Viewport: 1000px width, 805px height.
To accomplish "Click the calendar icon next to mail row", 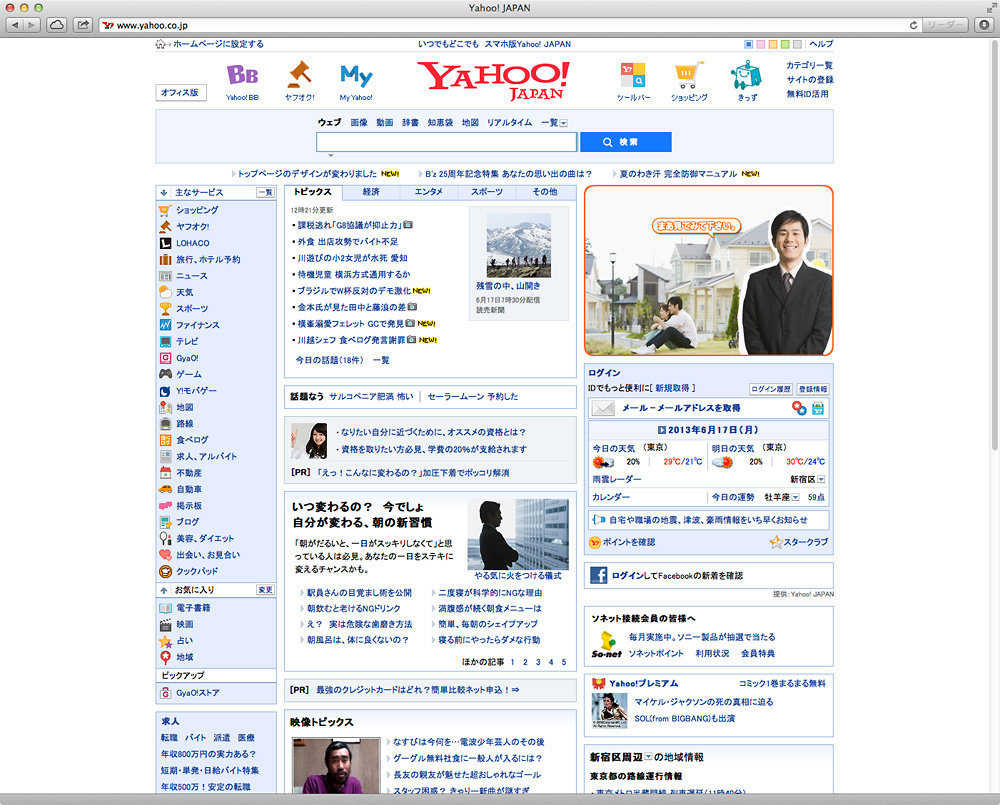I will click(x=818, y=408).
